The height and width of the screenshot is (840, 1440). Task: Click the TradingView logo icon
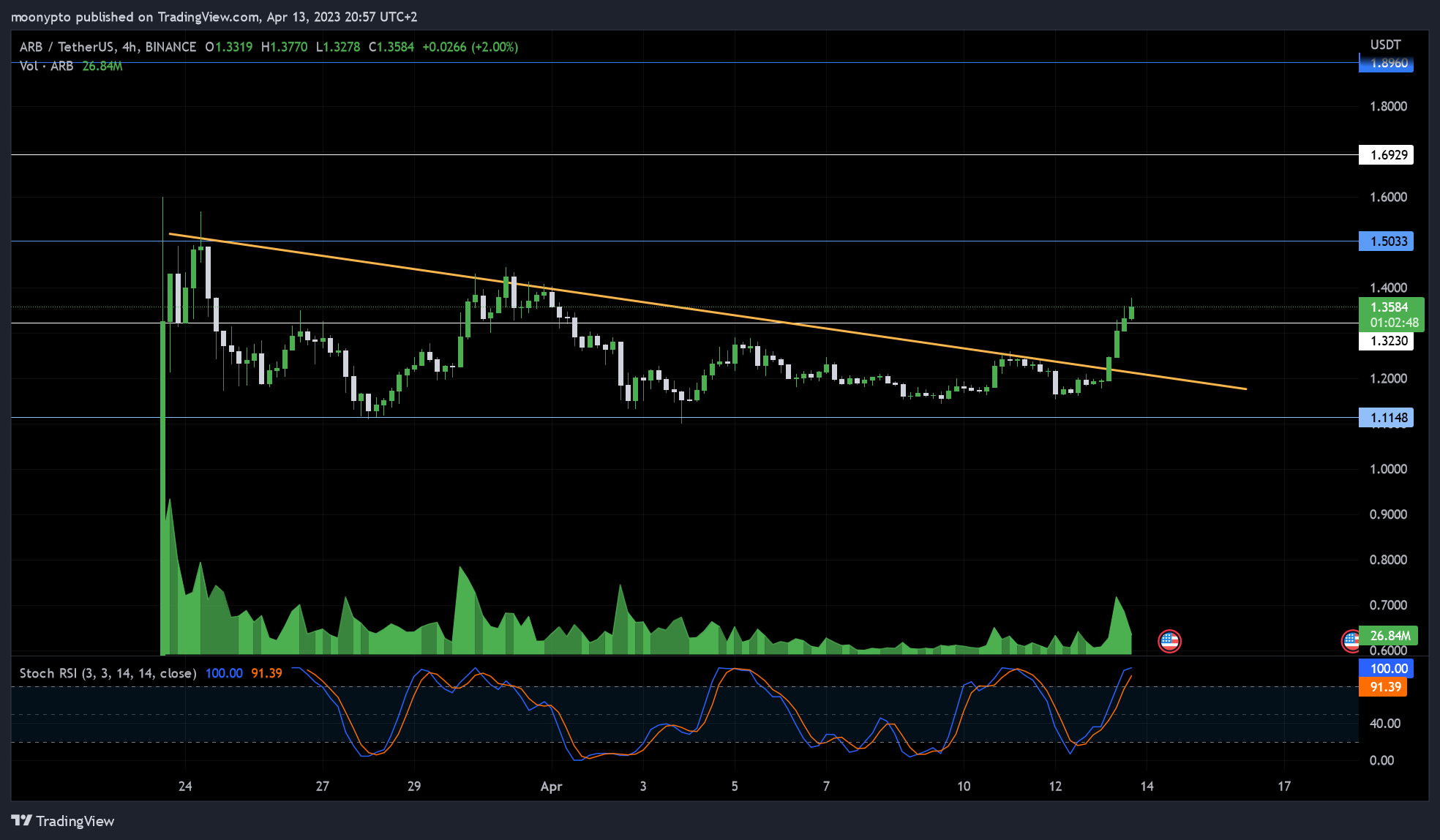[21, 820]
